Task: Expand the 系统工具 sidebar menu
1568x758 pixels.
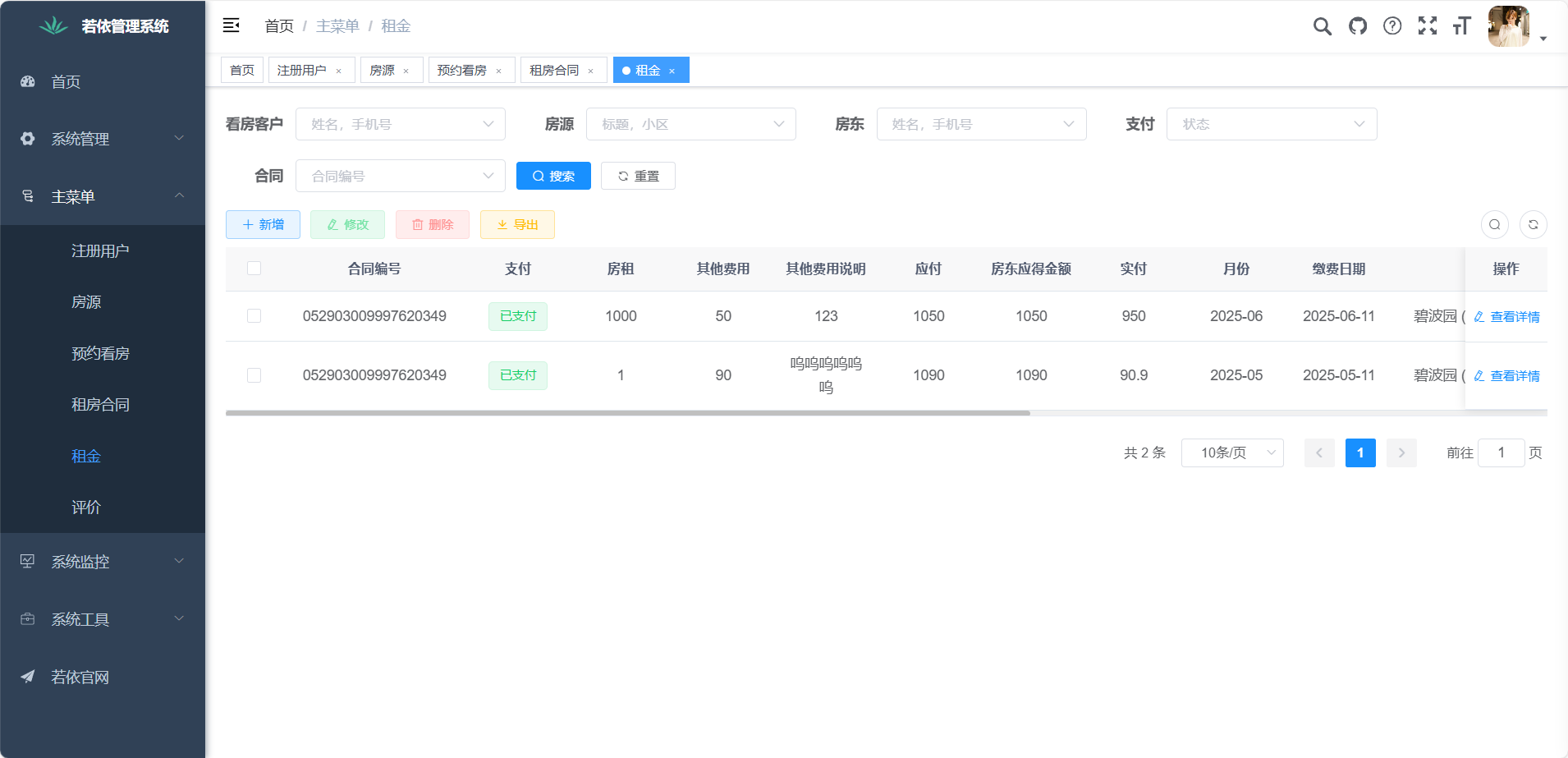Action: tap(103, 618)
